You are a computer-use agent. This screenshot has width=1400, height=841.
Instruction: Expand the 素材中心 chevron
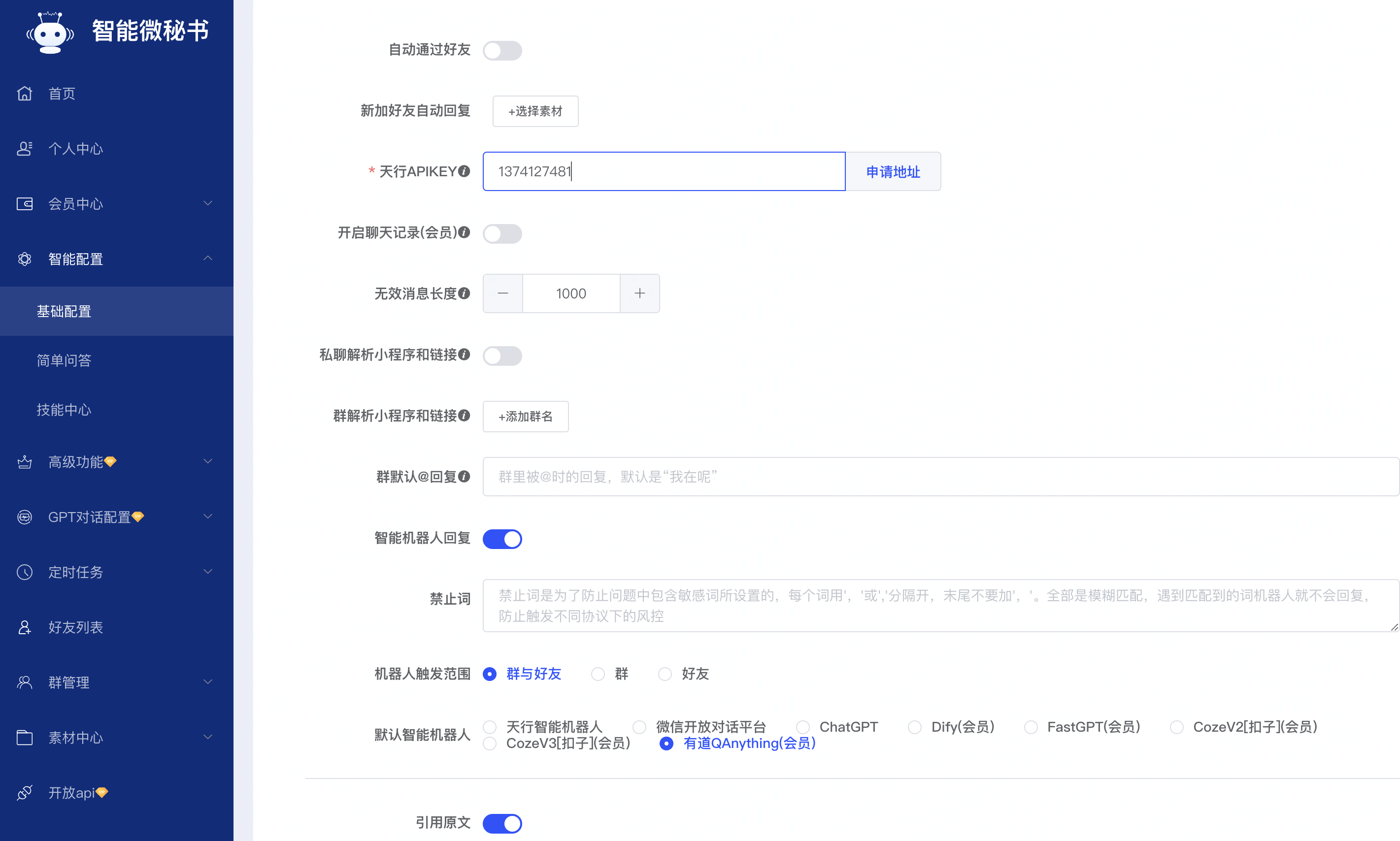(x=208, y=737)
